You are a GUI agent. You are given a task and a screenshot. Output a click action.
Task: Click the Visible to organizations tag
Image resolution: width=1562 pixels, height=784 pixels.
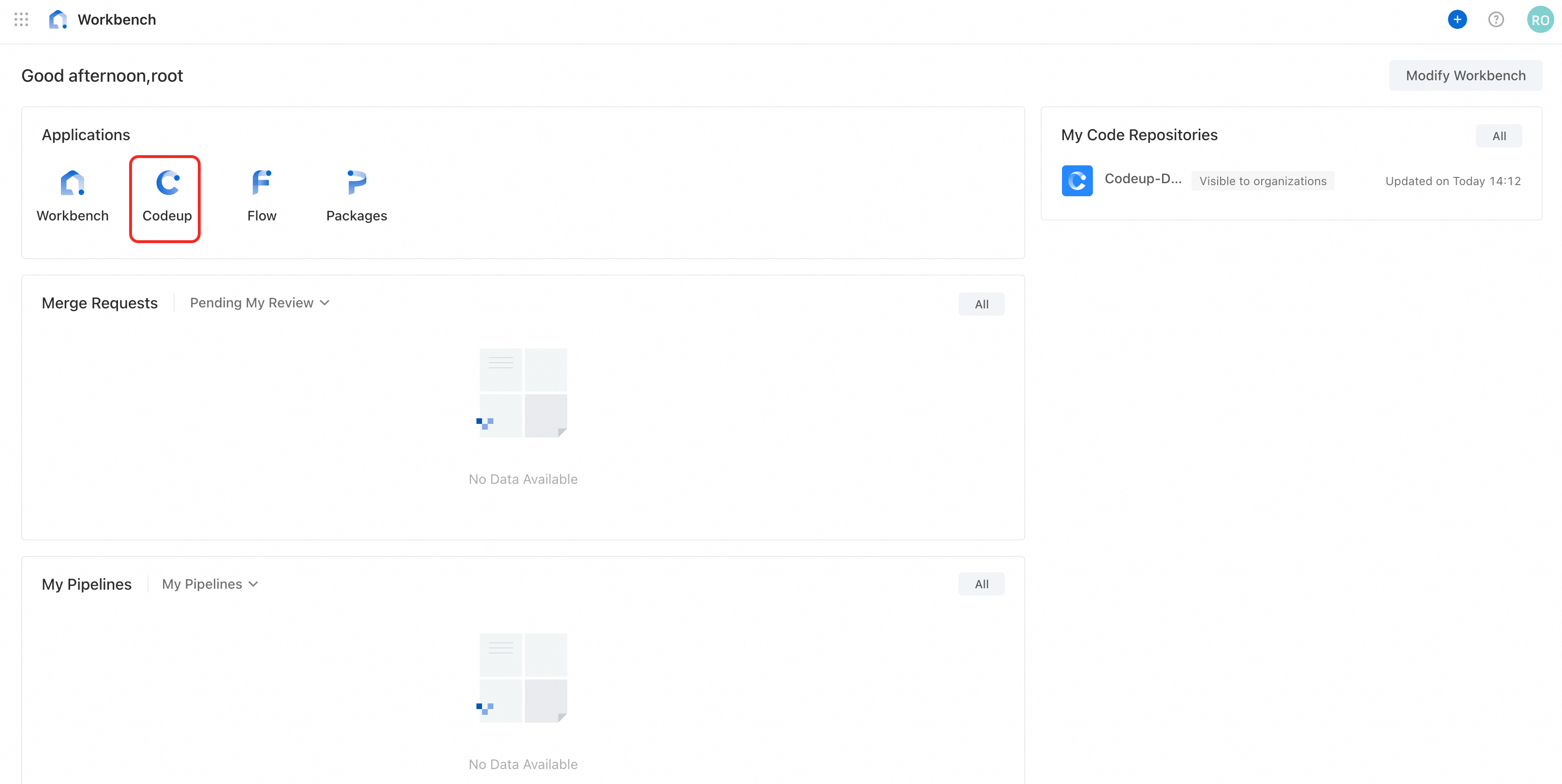point(1263,181)
